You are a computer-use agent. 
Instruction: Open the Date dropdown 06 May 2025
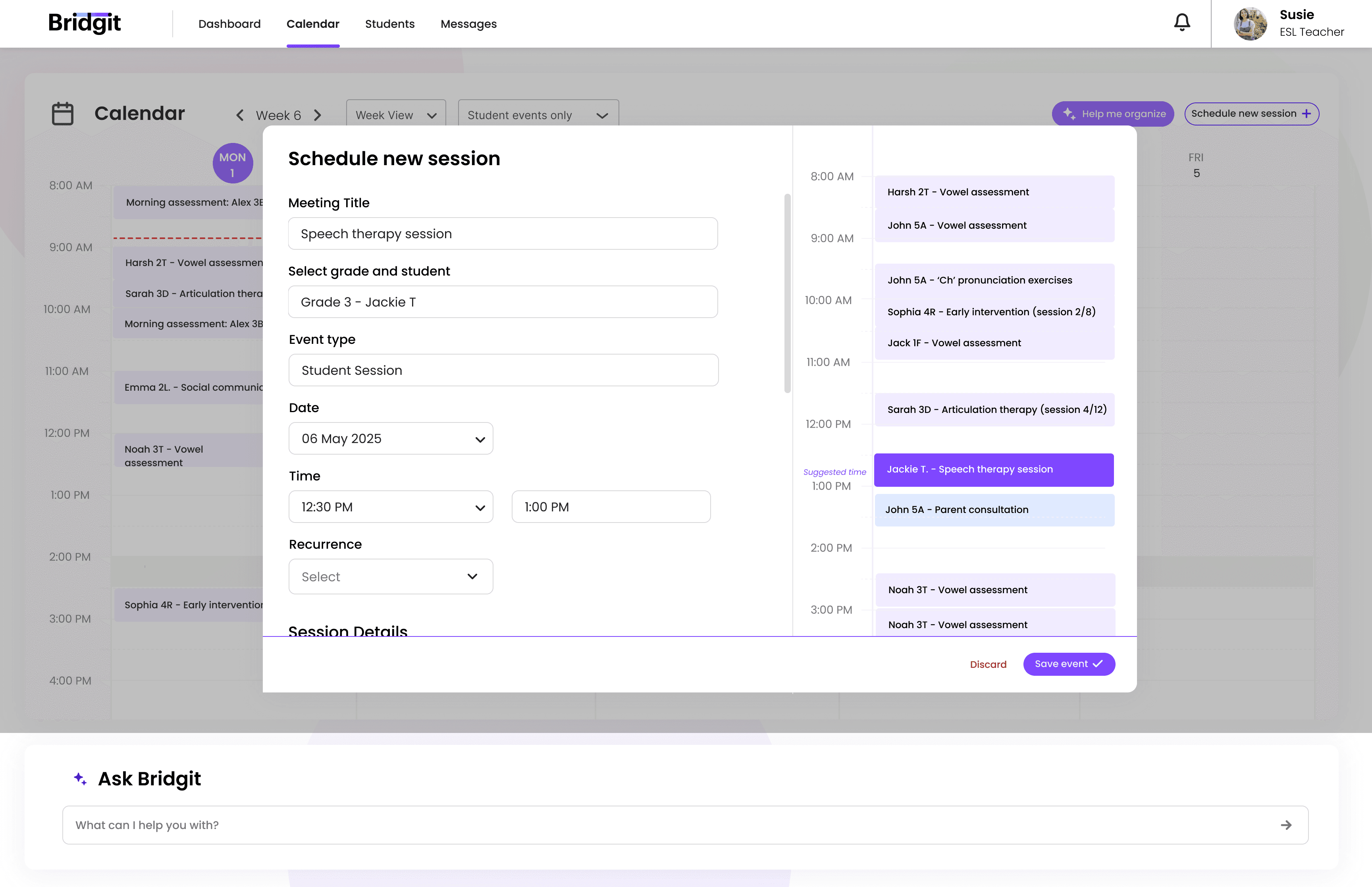coord(390,438)
